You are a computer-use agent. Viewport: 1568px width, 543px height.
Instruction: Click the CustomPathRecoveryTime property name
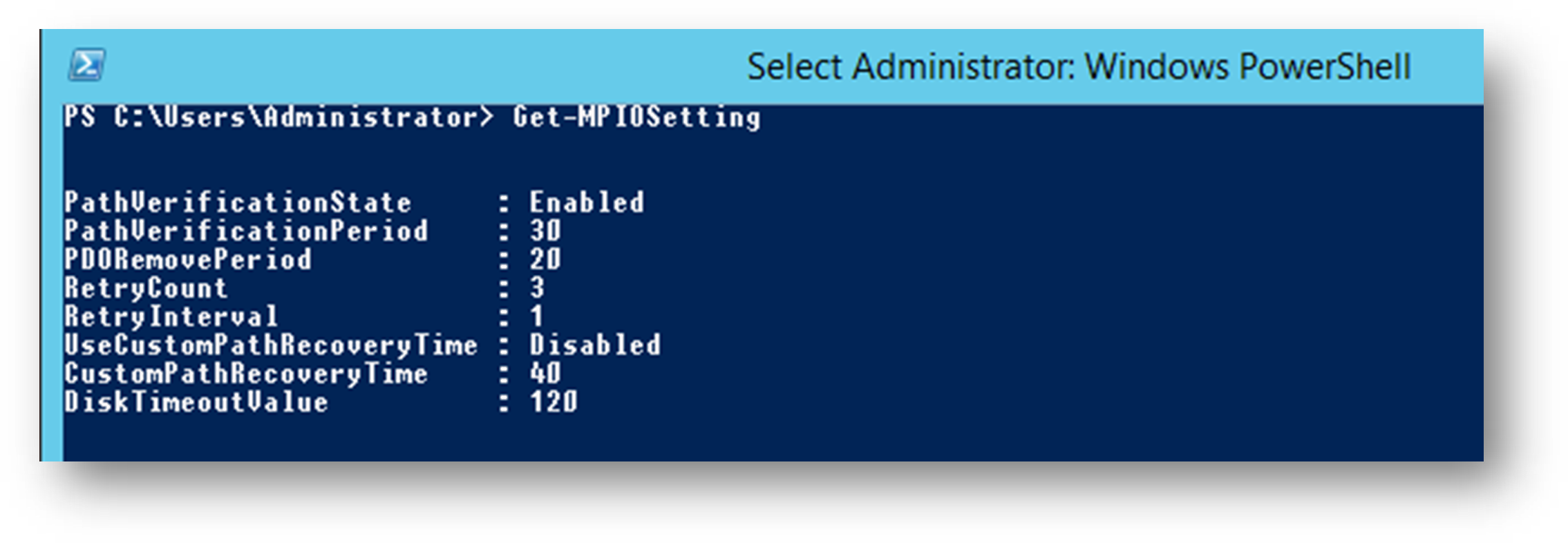click(246, 374)
